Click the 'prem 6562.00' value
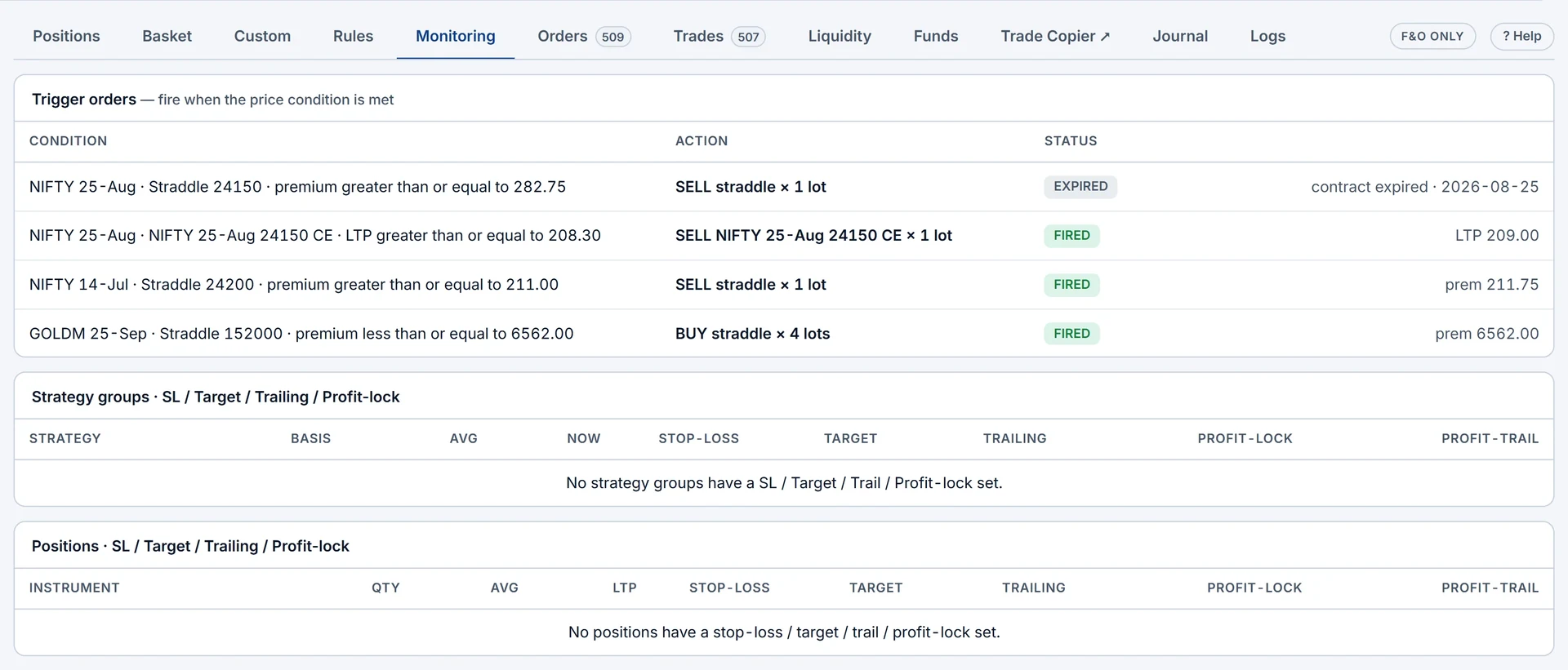 [1487, 334]
